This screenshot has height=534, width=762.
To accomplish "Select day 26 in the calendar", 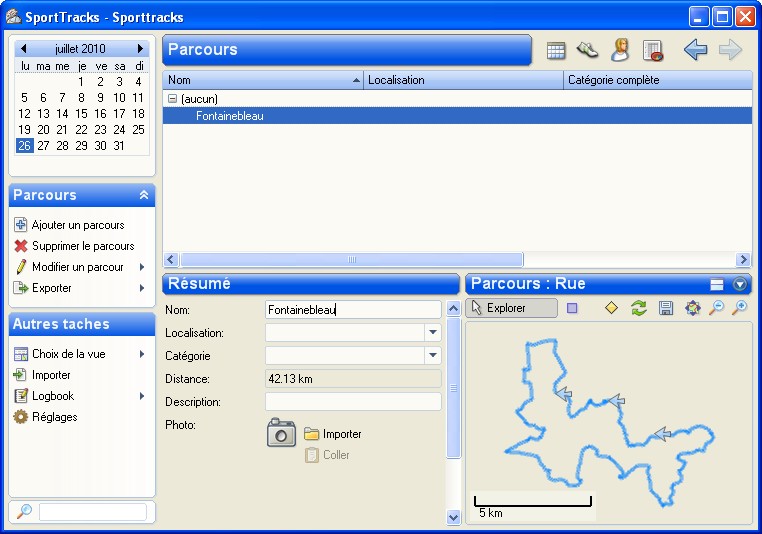I will click(24, 145).
